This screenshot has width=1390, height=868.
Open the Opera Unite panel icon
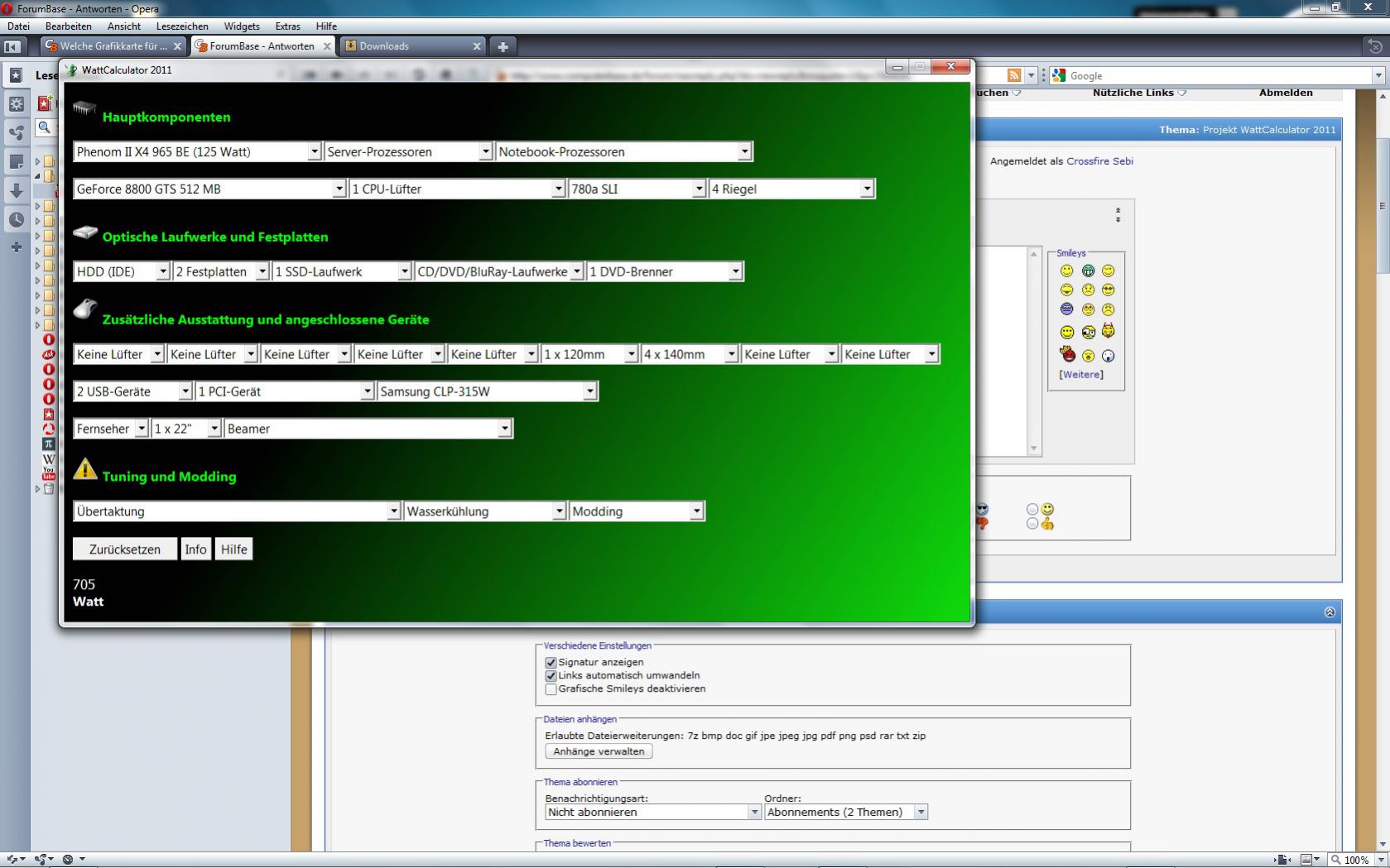point(16,132)
